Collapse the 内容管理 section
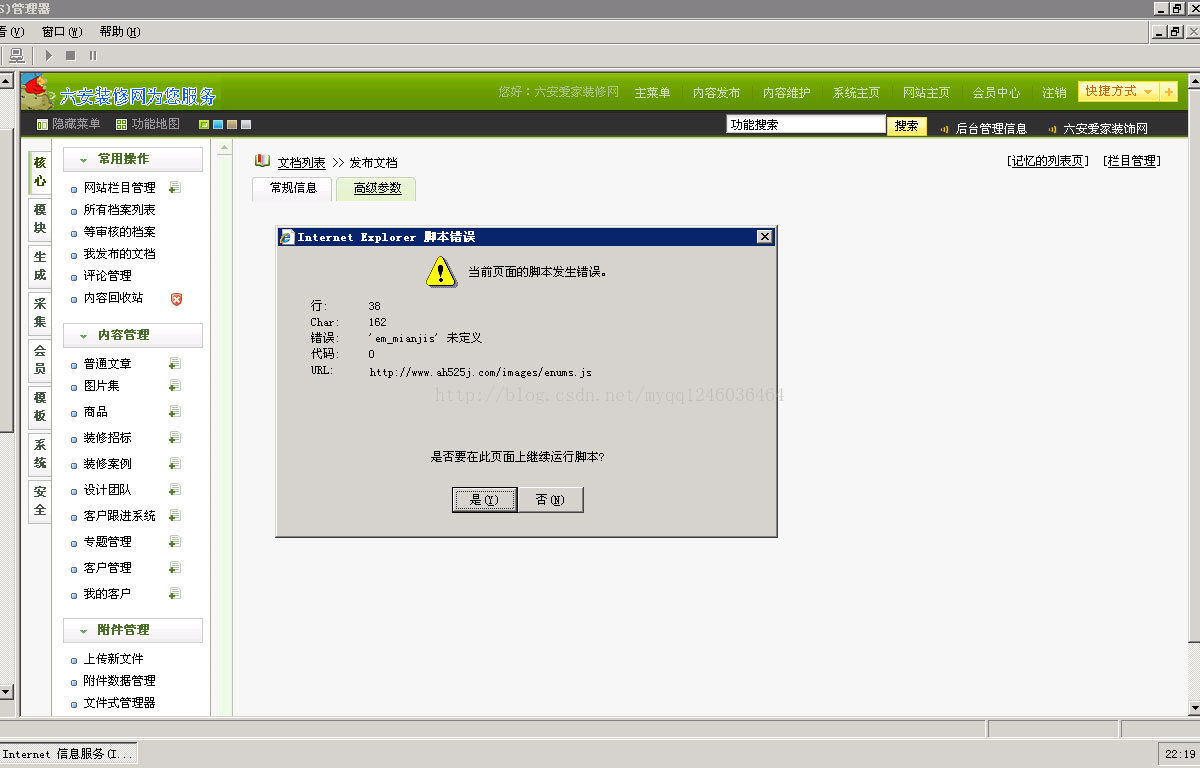Viewport: 1200px width, 768px height. 133,335
